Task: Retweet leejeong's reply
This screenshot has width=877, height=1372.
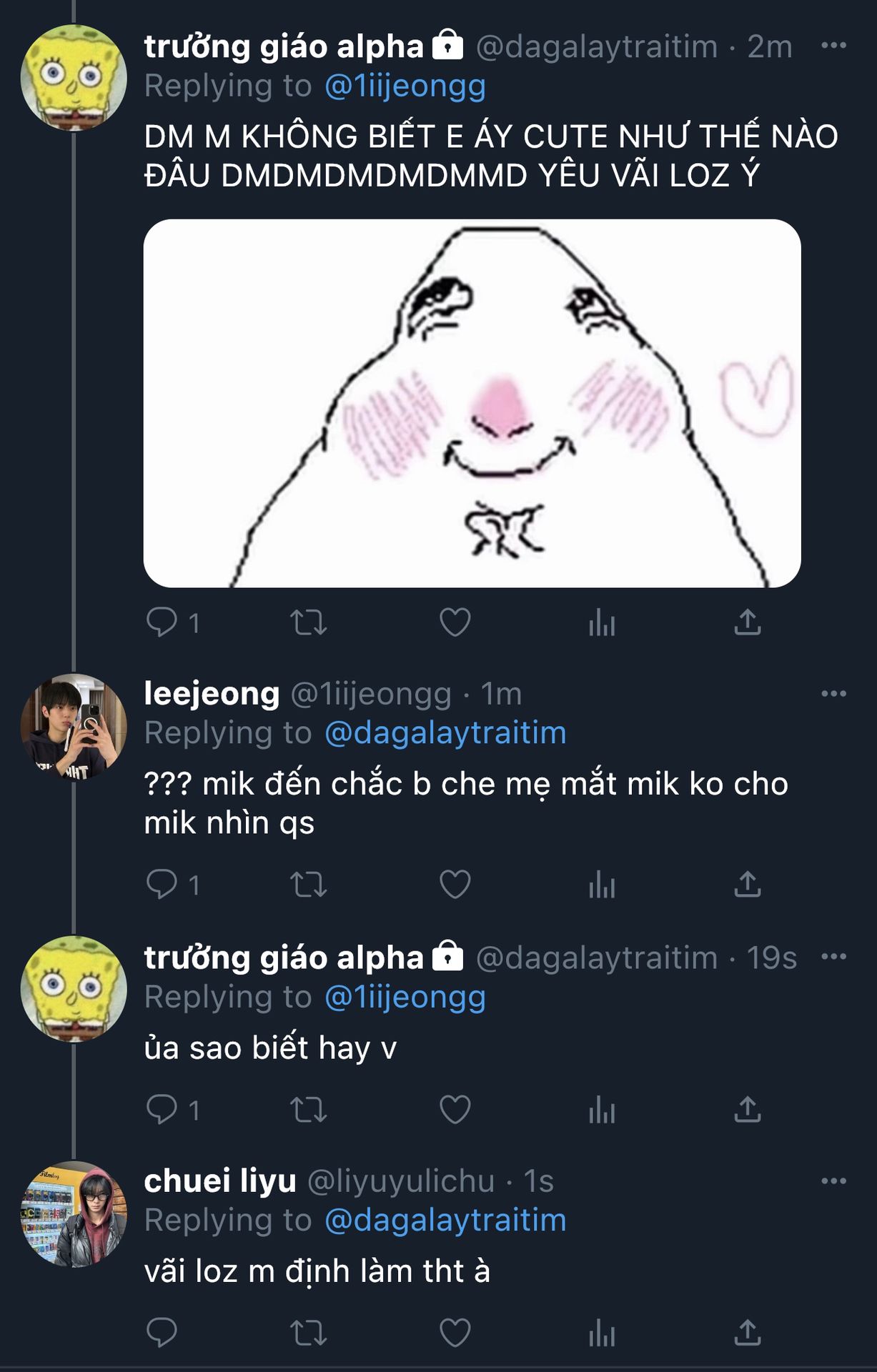Action: (x=309, y=885)
